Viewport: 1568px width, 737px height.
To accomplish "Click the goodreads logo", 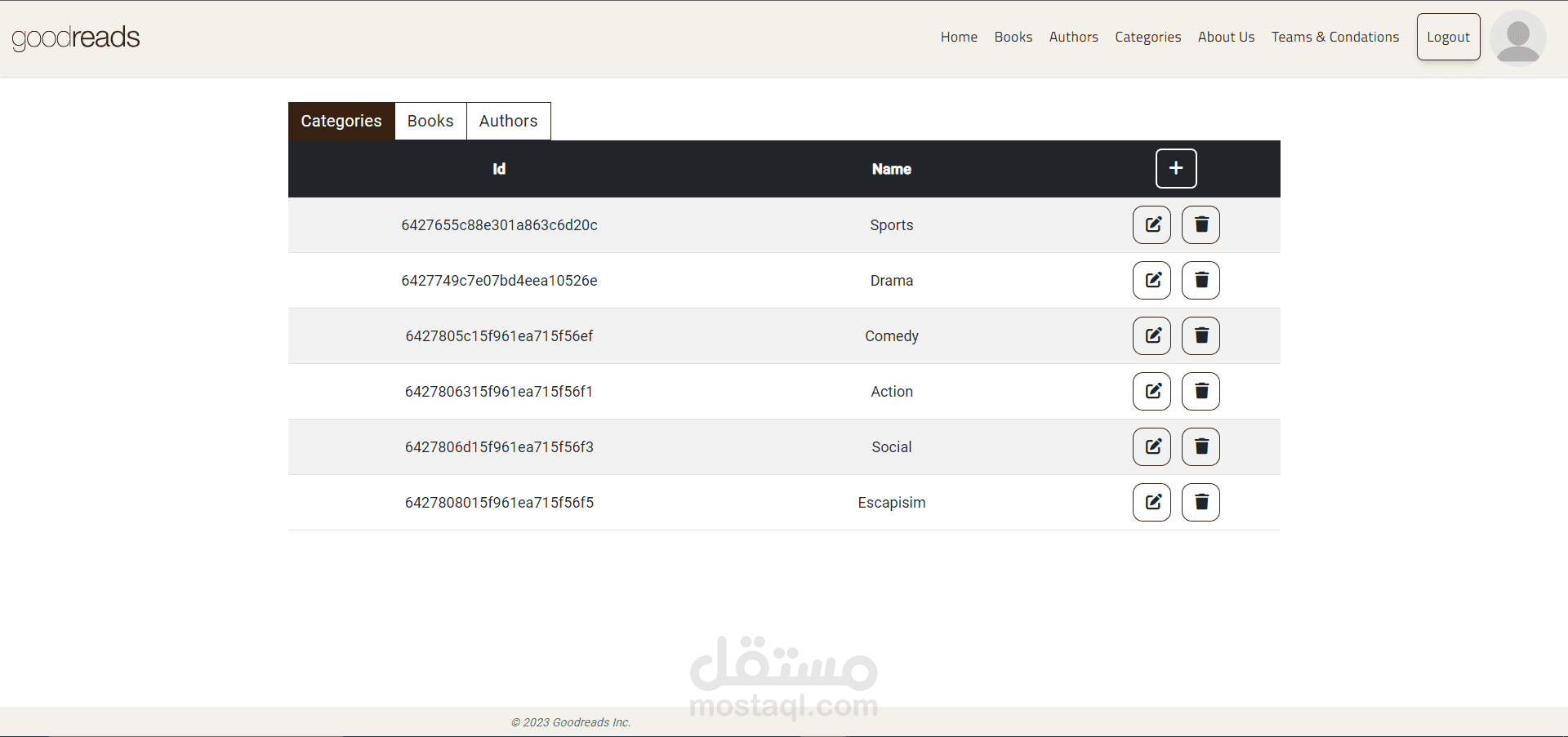I will click(76, 38).
